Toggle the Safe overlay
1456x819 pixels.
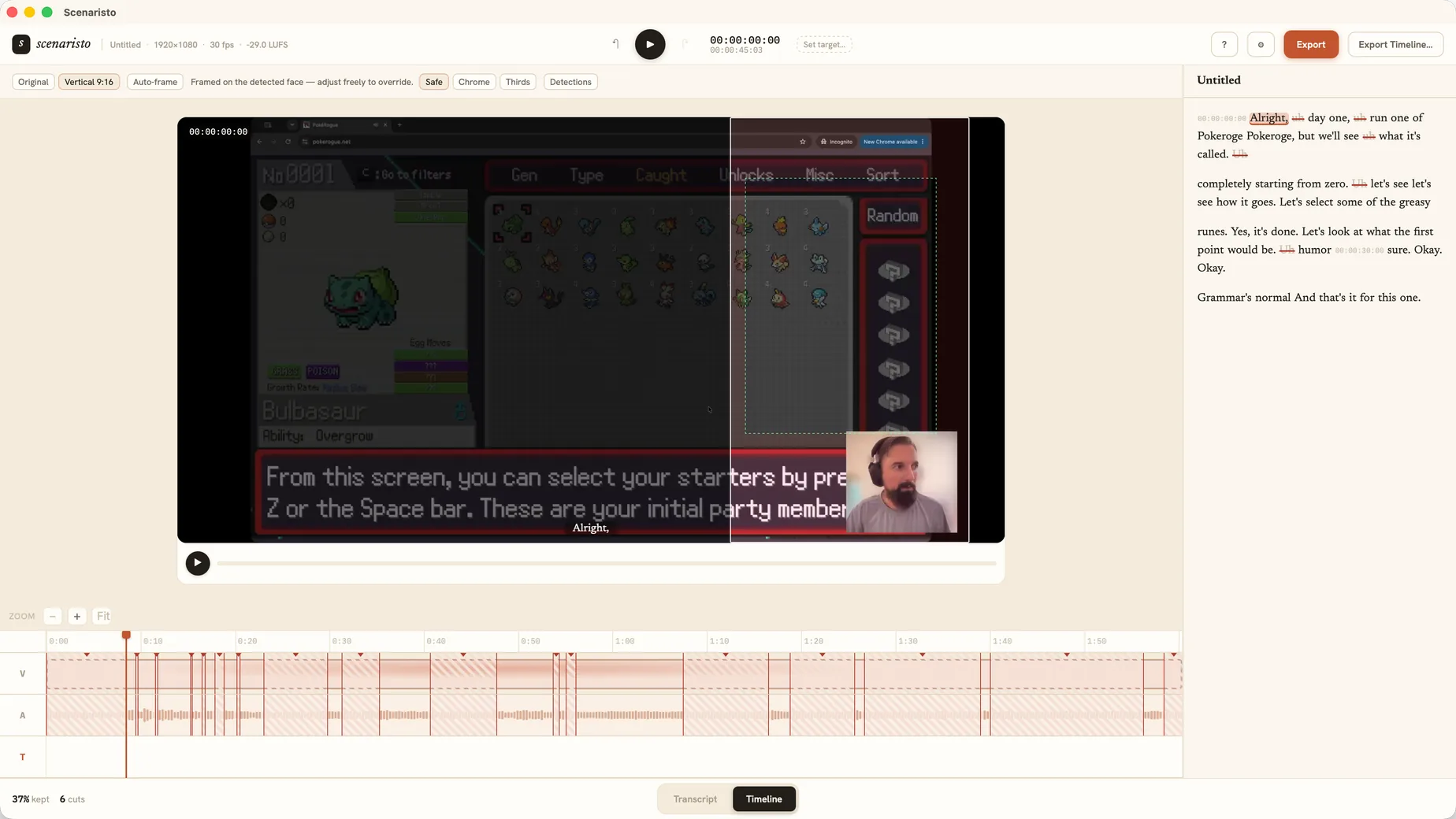point(434,82)
